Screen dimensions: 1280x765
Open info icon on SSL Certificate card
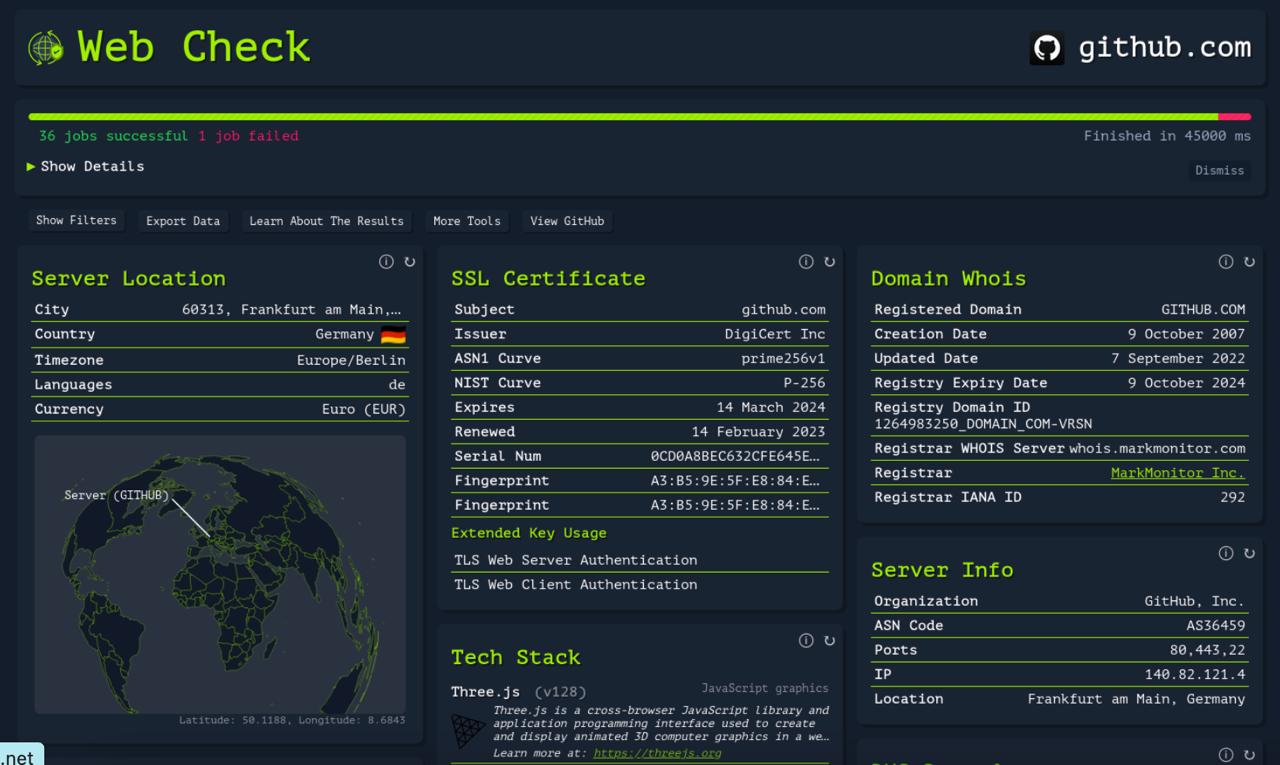806,262
